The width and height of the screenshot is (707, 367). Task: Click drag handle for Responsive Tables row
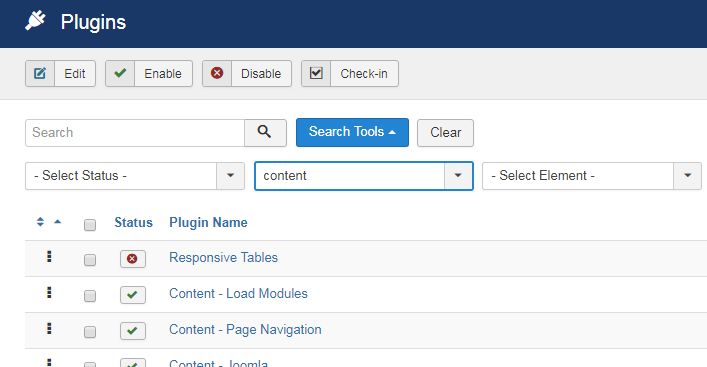(49, 257)
